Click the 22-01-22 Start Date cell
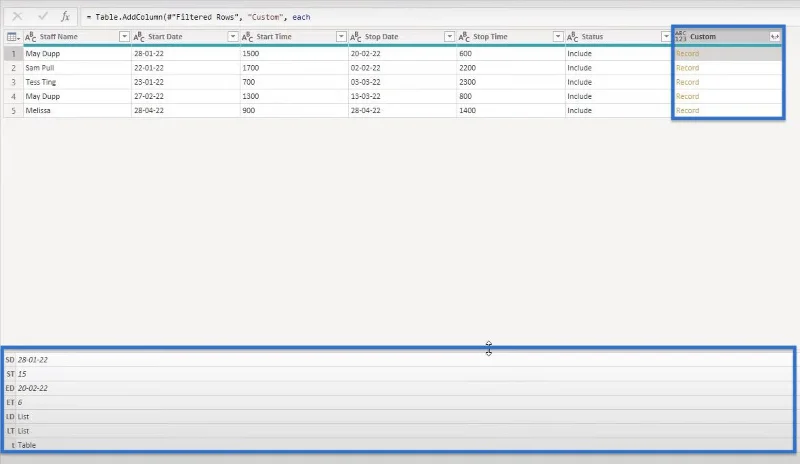 [x=186, y=68]
